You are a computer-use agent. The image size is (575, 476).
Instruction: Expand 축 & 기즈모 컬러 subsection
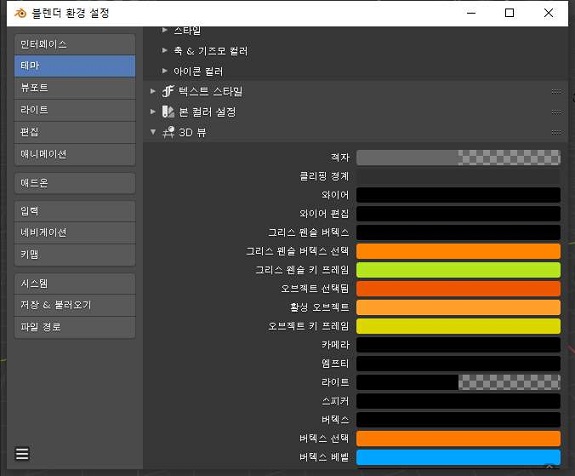click(165, 50)
